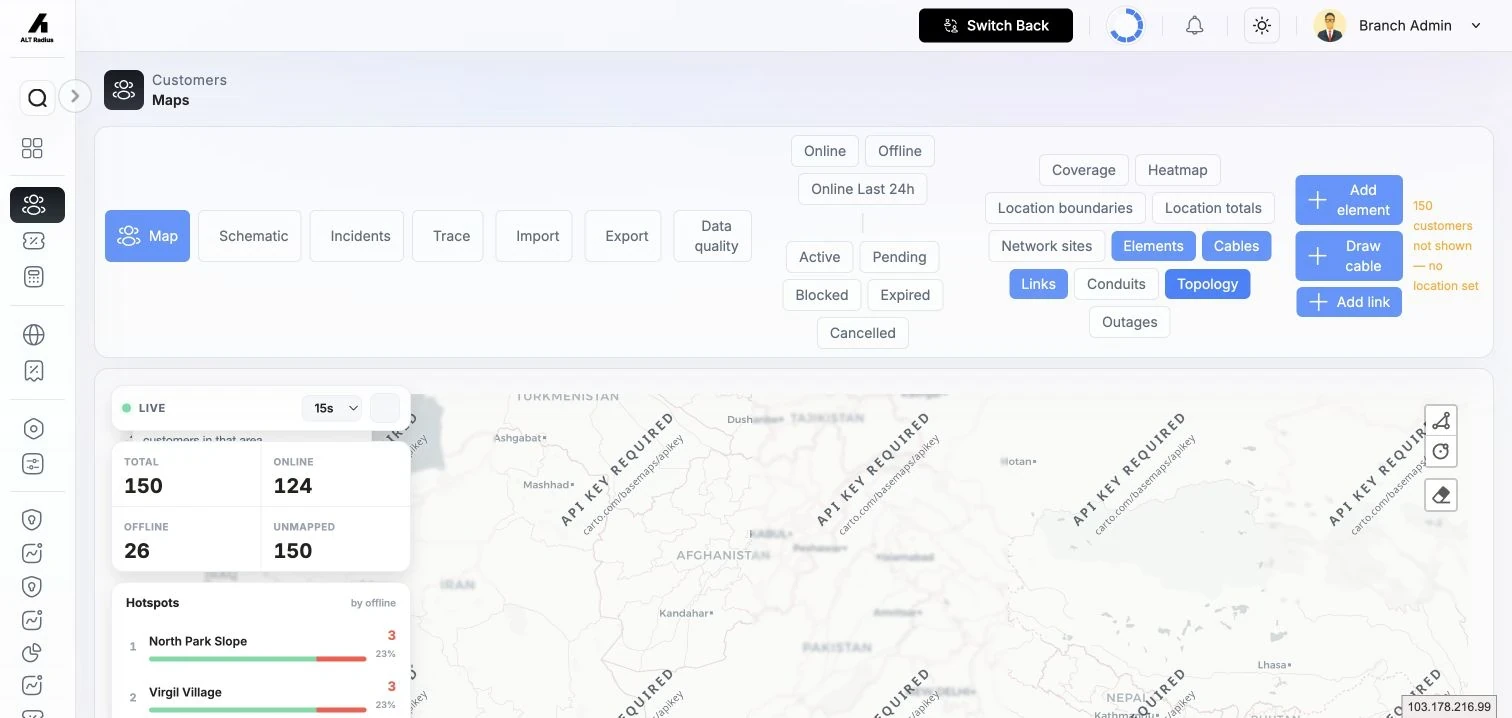Open the notifications bell
This screenshot has width=1512, height=718.
click(1194, 26)
